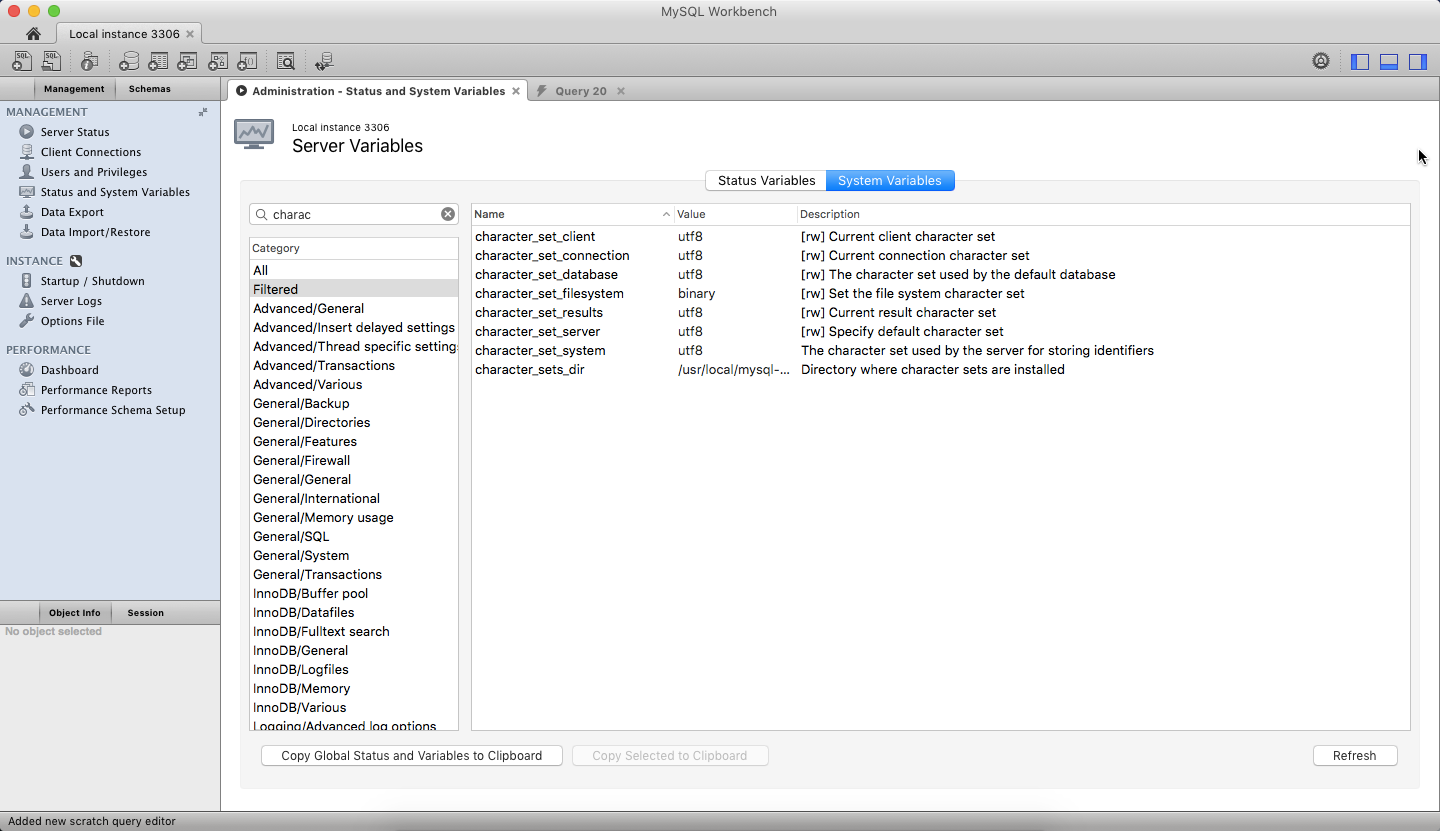Select the System Variables segment
The height and width of the screenshot is (831, 1440).
pos(890,181)
